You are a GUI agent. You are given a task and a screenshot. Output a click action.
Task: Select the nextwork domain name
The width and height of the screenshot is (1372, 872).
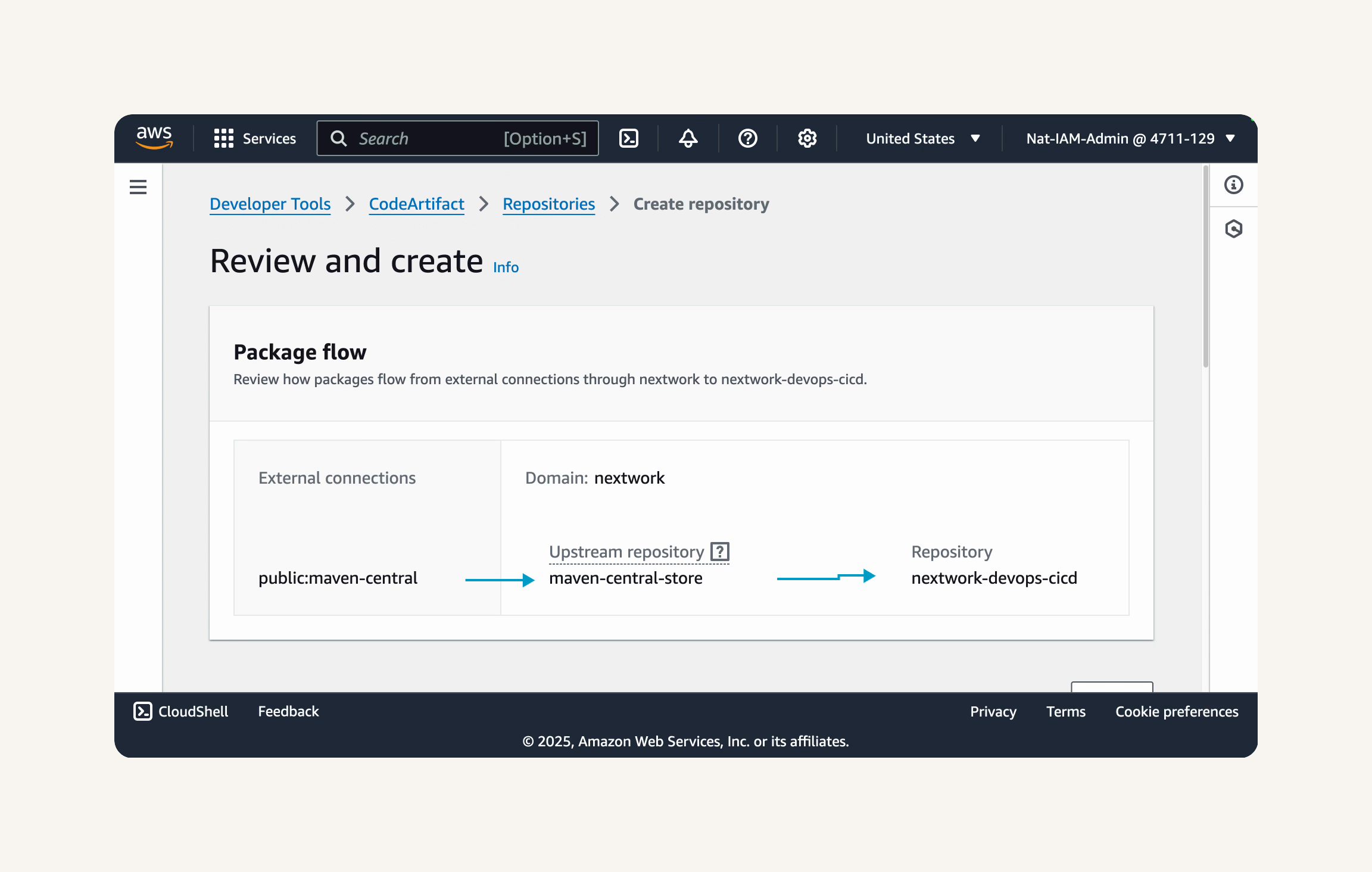click(x=629, y=478)
